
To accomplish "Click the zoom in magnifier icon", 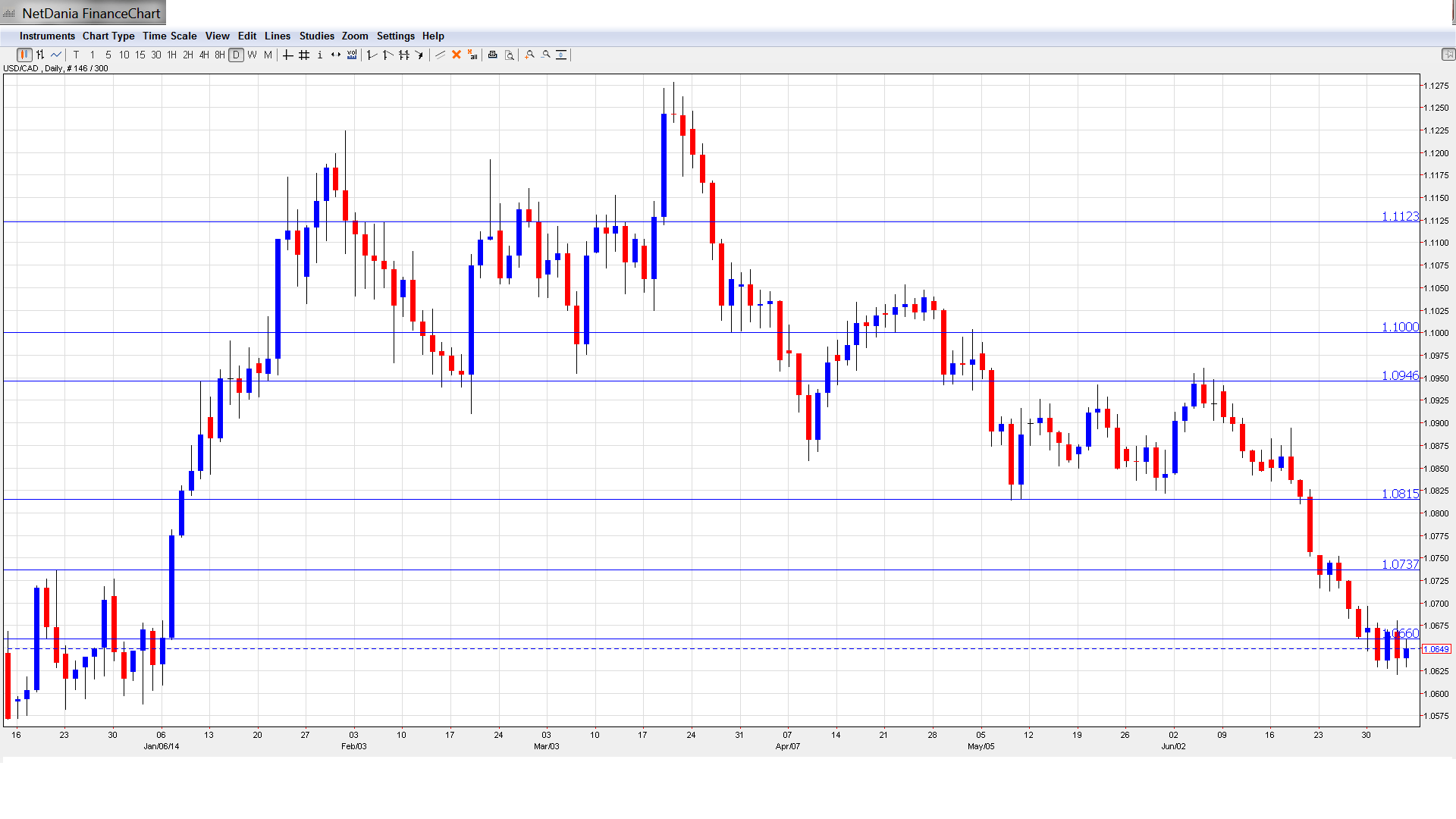I will pyautogui.click(x=530, y=55).
